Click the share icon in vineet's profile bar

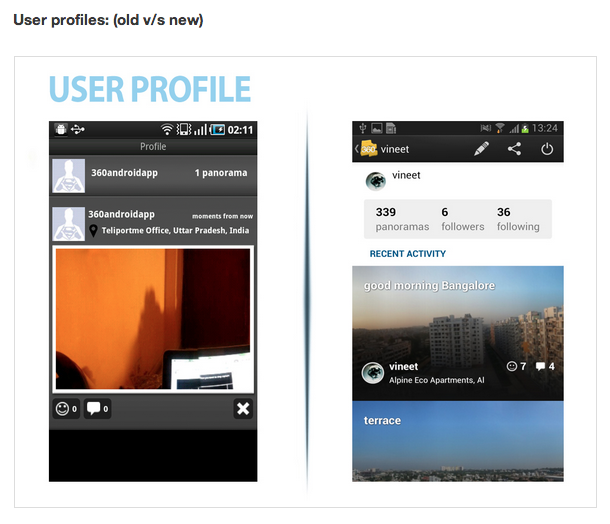(x=514, y=149)
